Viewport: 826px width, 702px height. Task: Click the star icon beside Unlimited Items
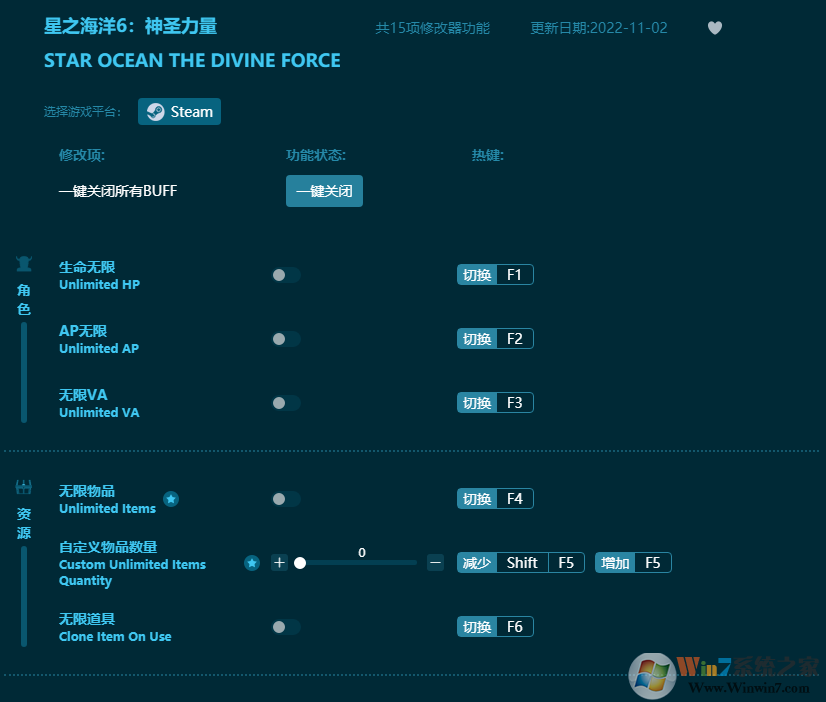pyautogui.click(x=171, y=499)
